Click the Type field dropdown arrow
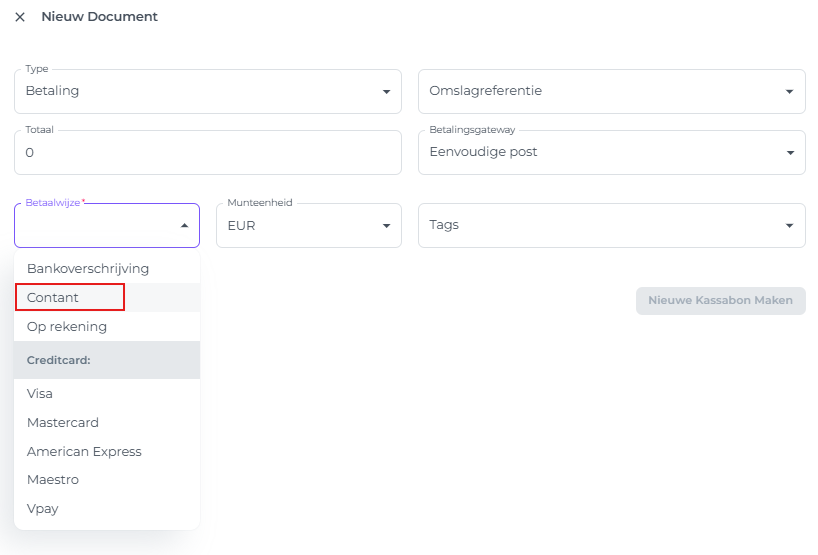This screenshot has width=818, height=555. 386,92
